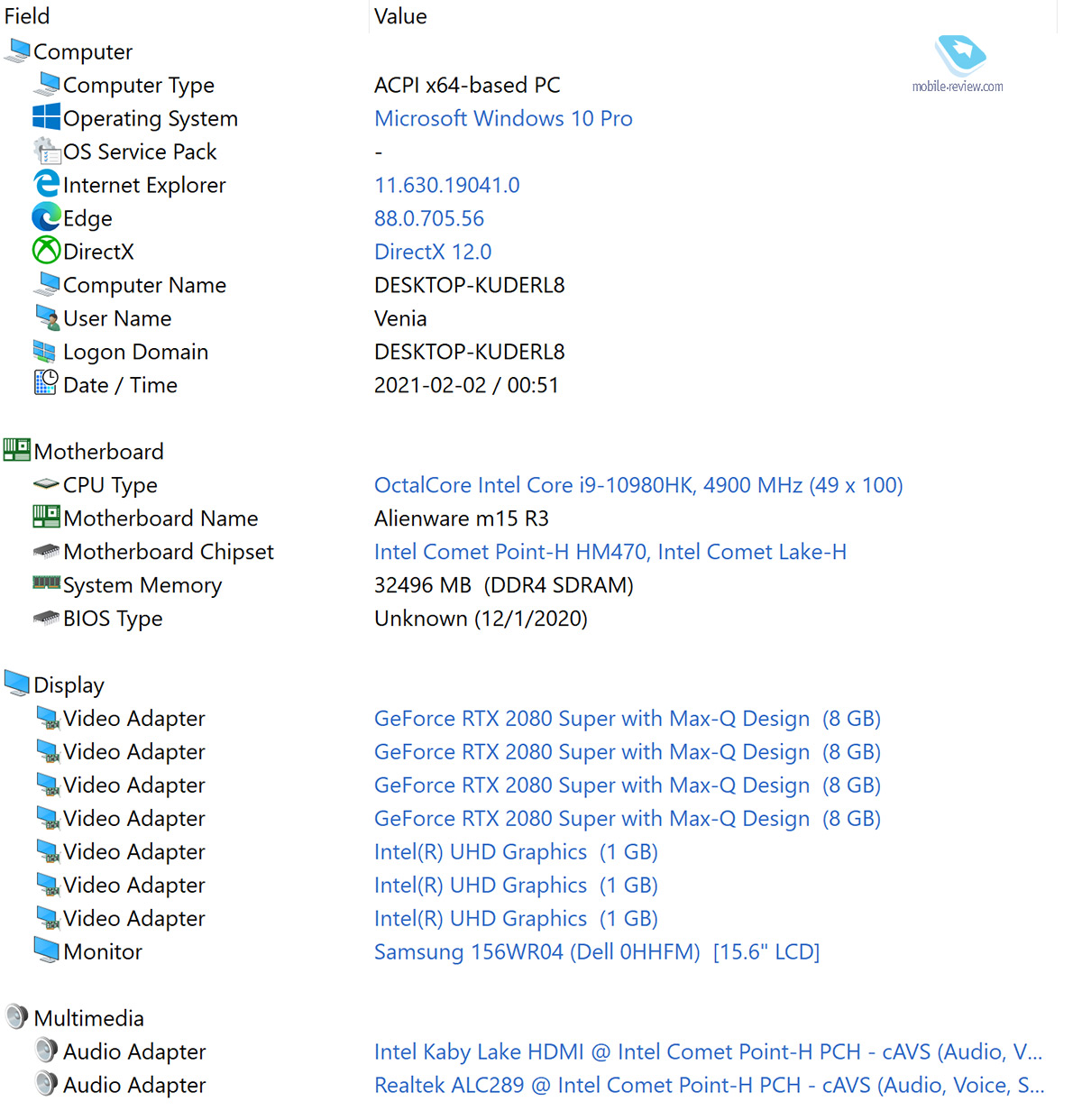The width and height of the screenshot is (1082, 1120).
Task: Select the System Memory field label
Action: point(142,585)
